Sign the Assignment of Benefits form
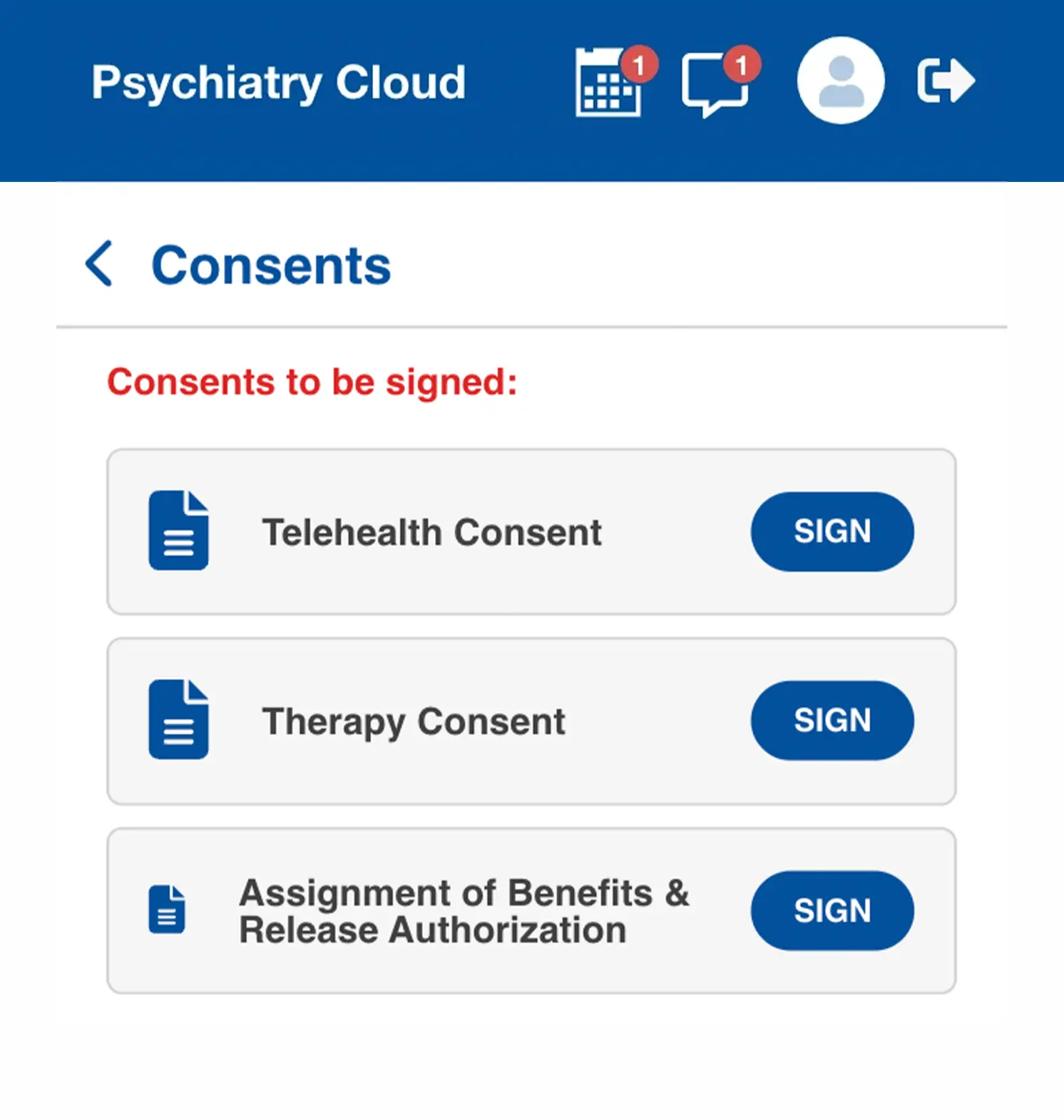The image size is (1064, 1120). tap(832, 910)
